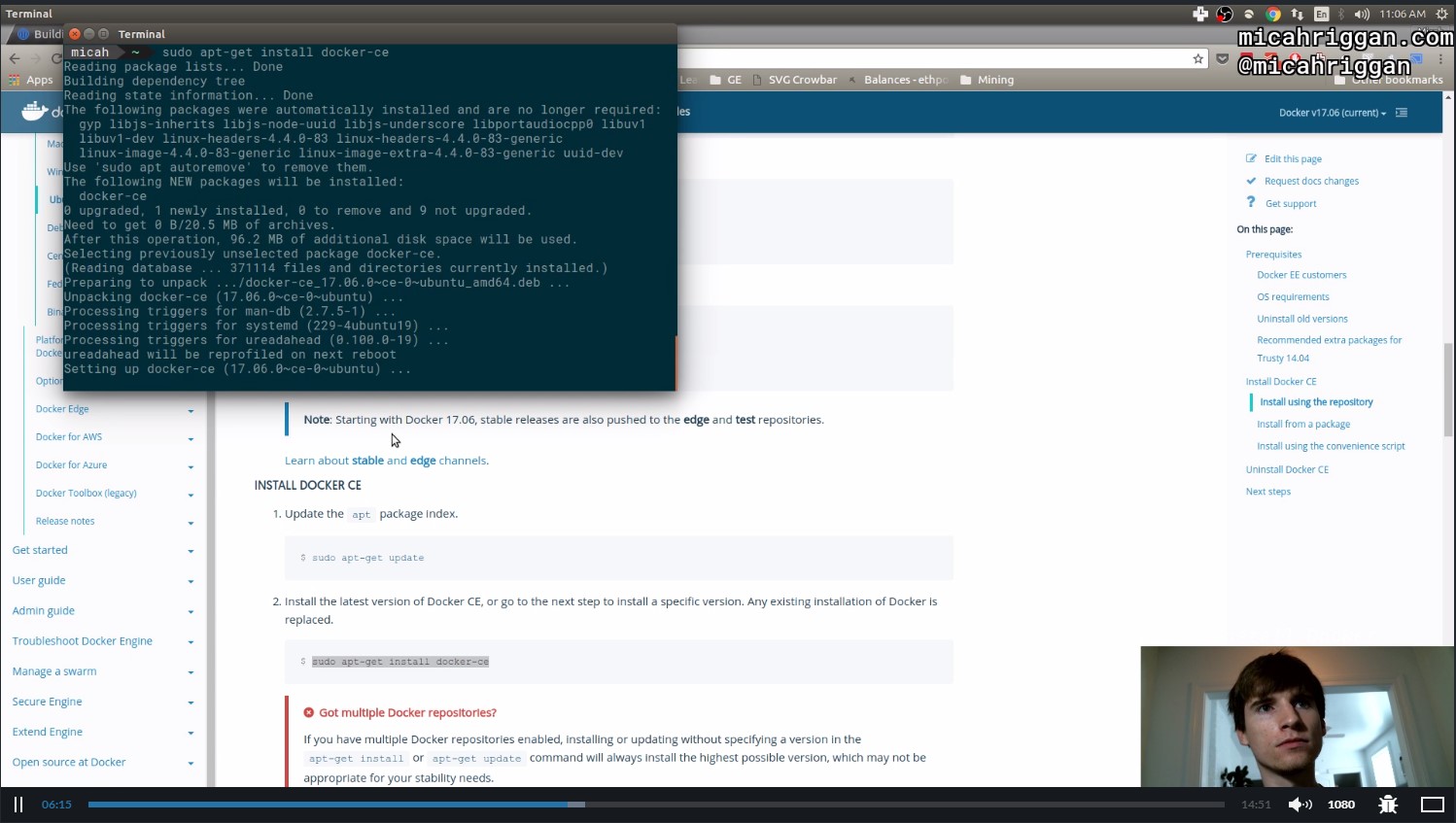Open the En keyboard layout indicator
1456x823 pixels.
(1321, 14)
